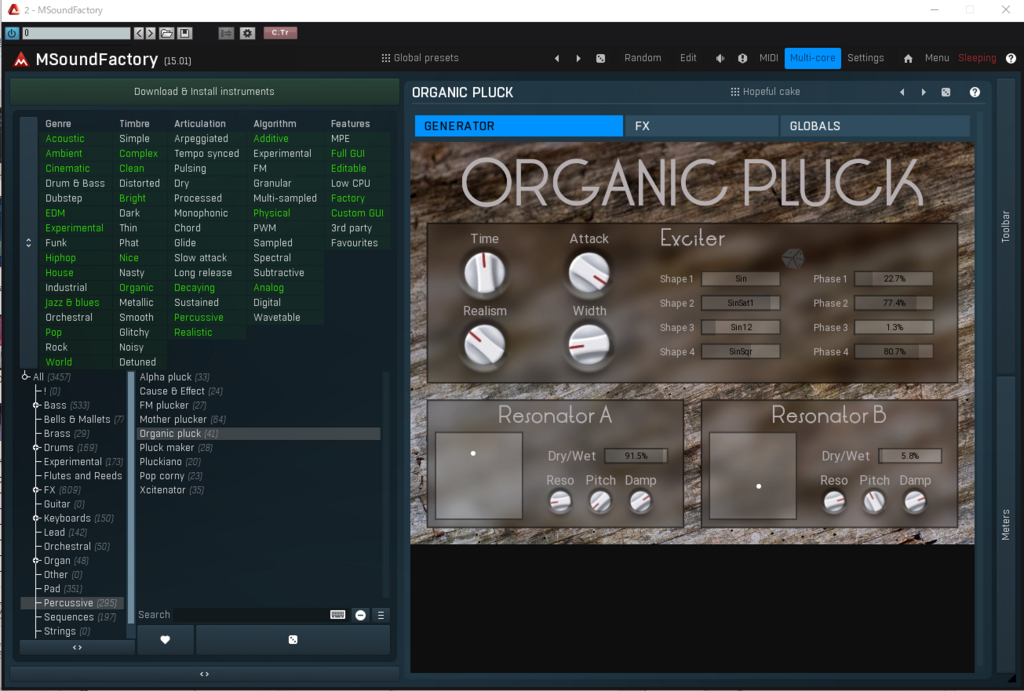Open preset file folder icon
Viewport: 1024px width, 691px height.
167,33
